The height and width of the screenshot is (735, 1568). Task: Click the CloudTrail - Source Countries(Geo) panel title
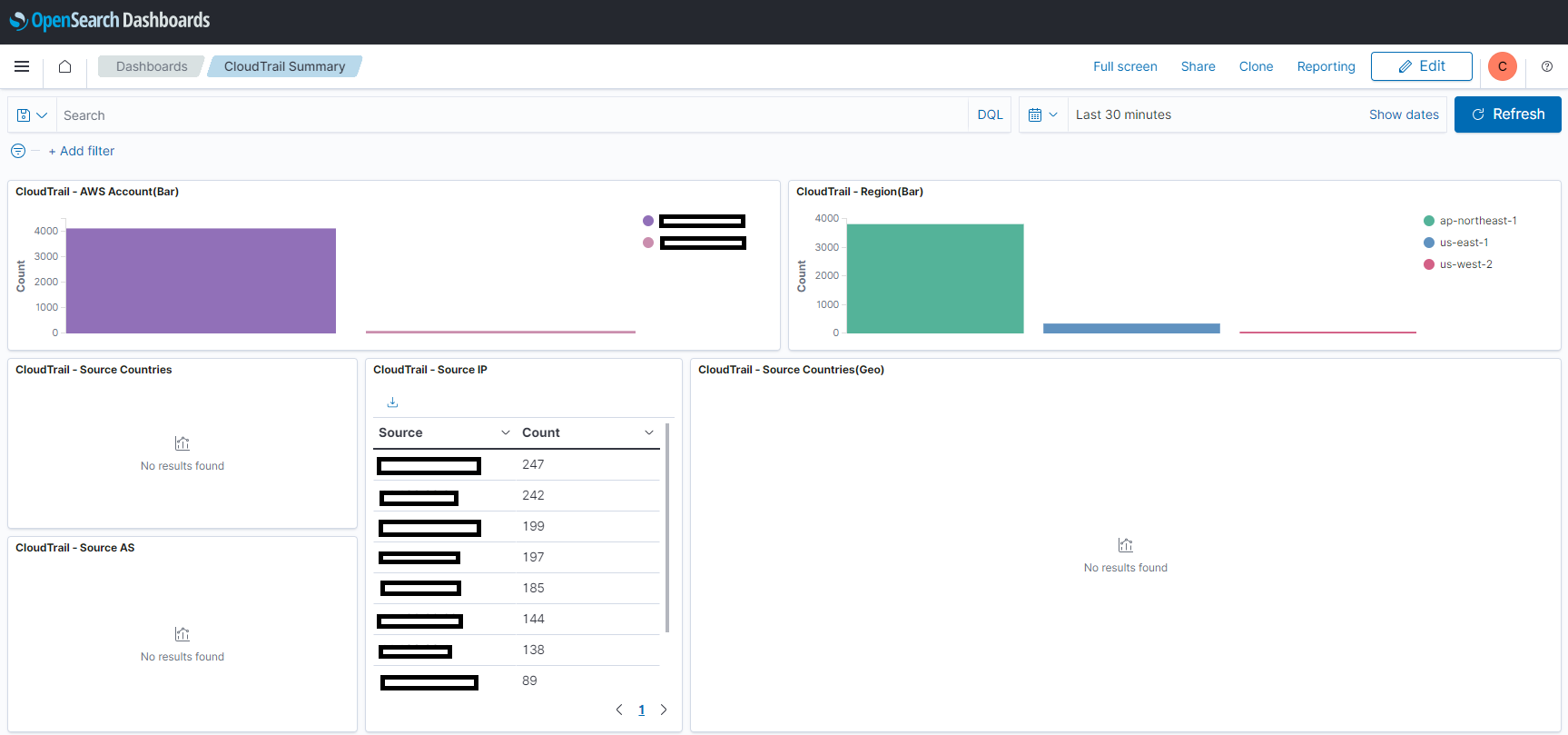point(791,370)
